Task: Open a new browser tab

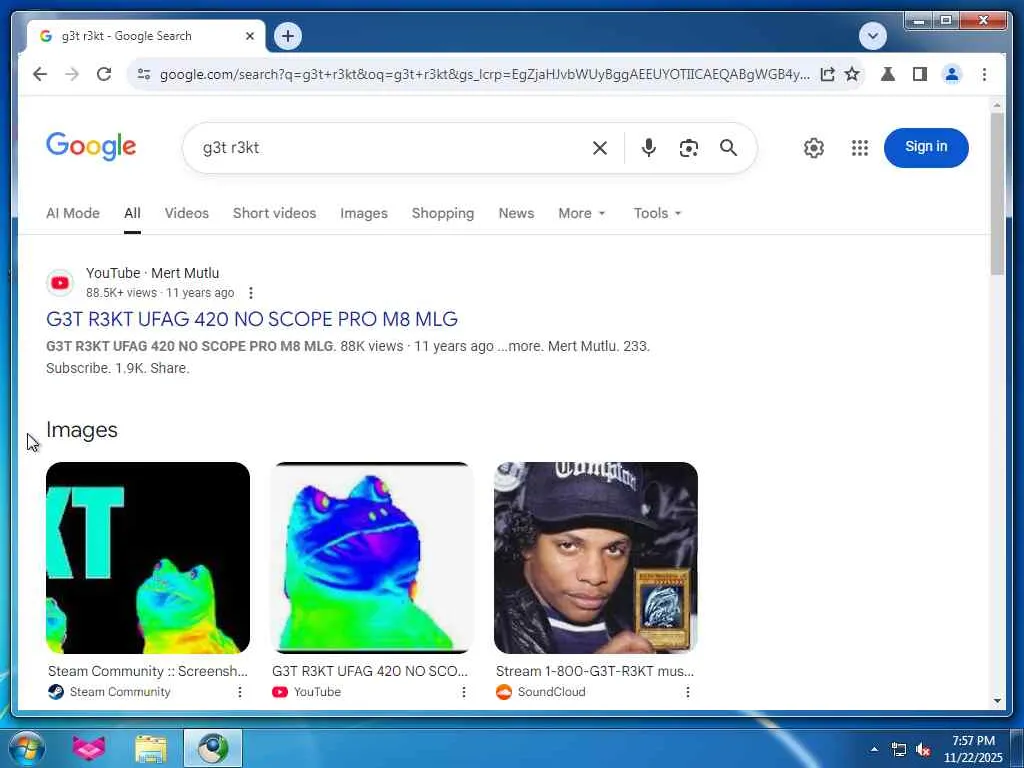Action: coord(288,36)
